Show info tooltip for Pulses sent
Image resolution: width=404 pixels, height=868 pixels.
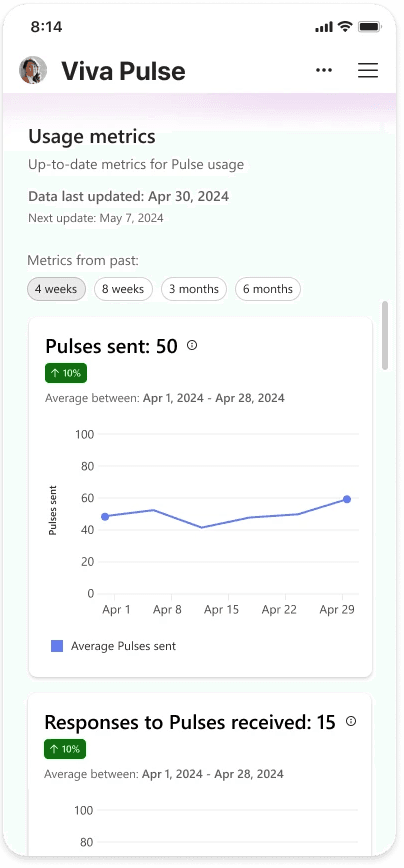tap(192, 345)
